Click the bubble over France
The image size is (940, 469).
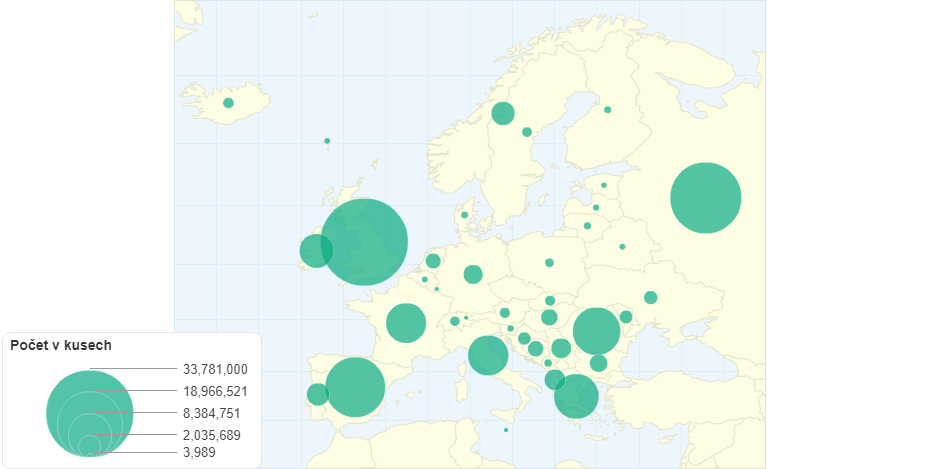coord(406,323)
